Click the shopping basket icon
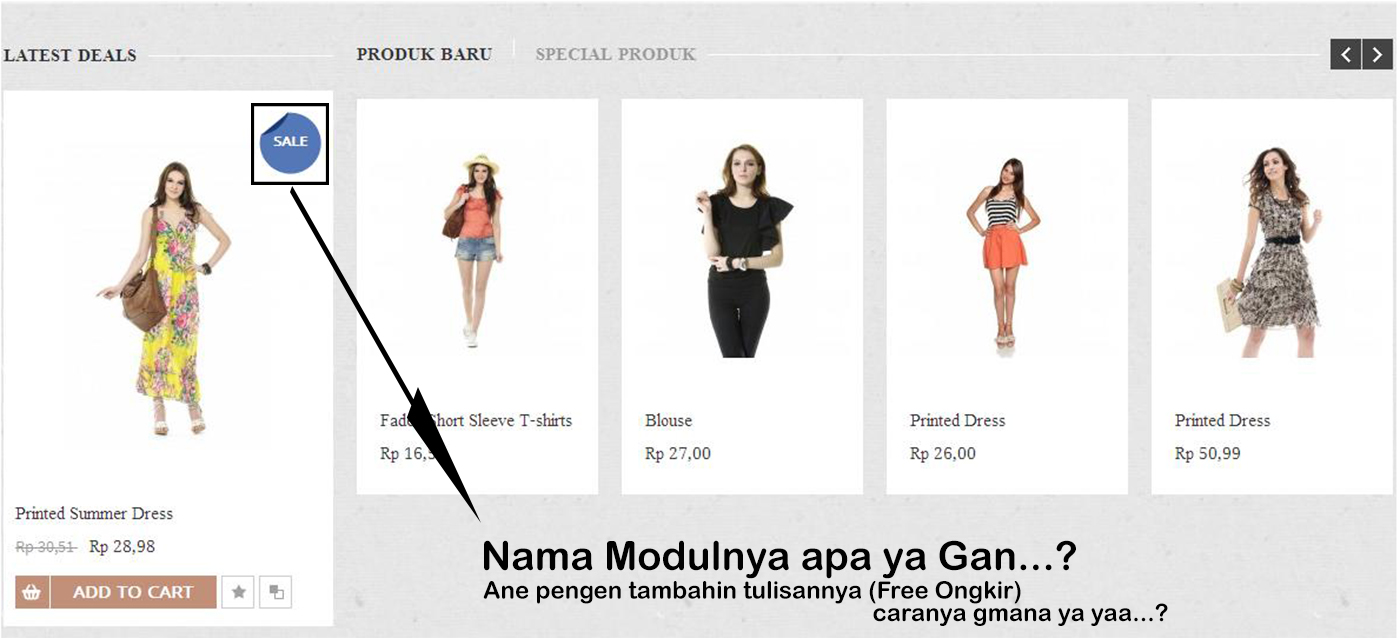 32,592
